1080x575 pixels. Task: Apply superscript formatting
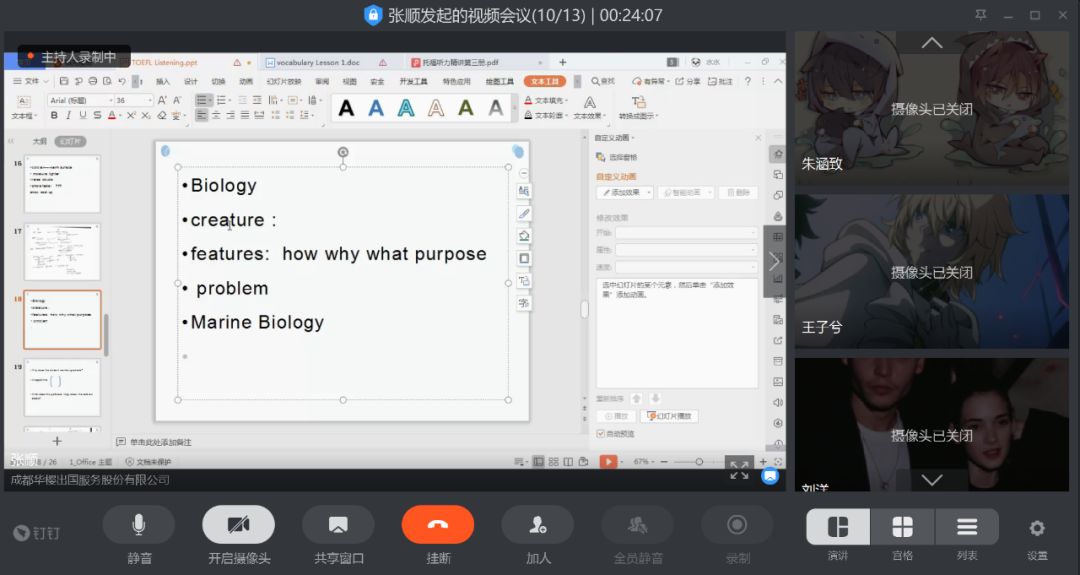131,116
